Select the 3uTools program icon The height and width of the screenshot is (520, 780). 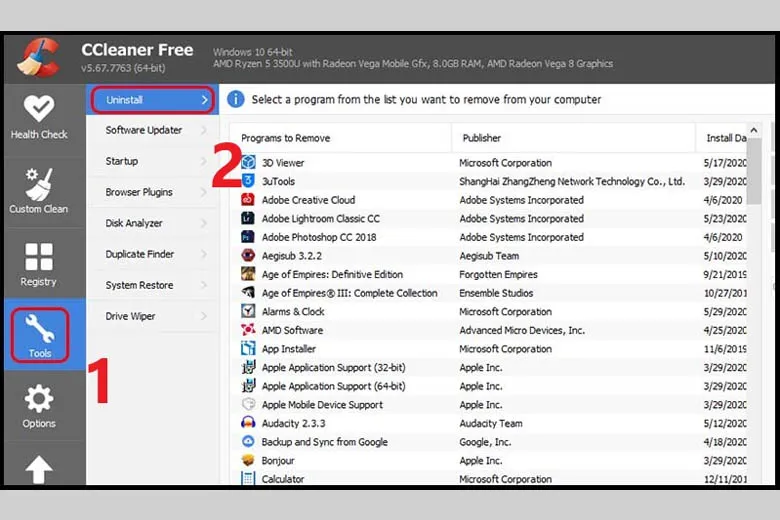248,181
